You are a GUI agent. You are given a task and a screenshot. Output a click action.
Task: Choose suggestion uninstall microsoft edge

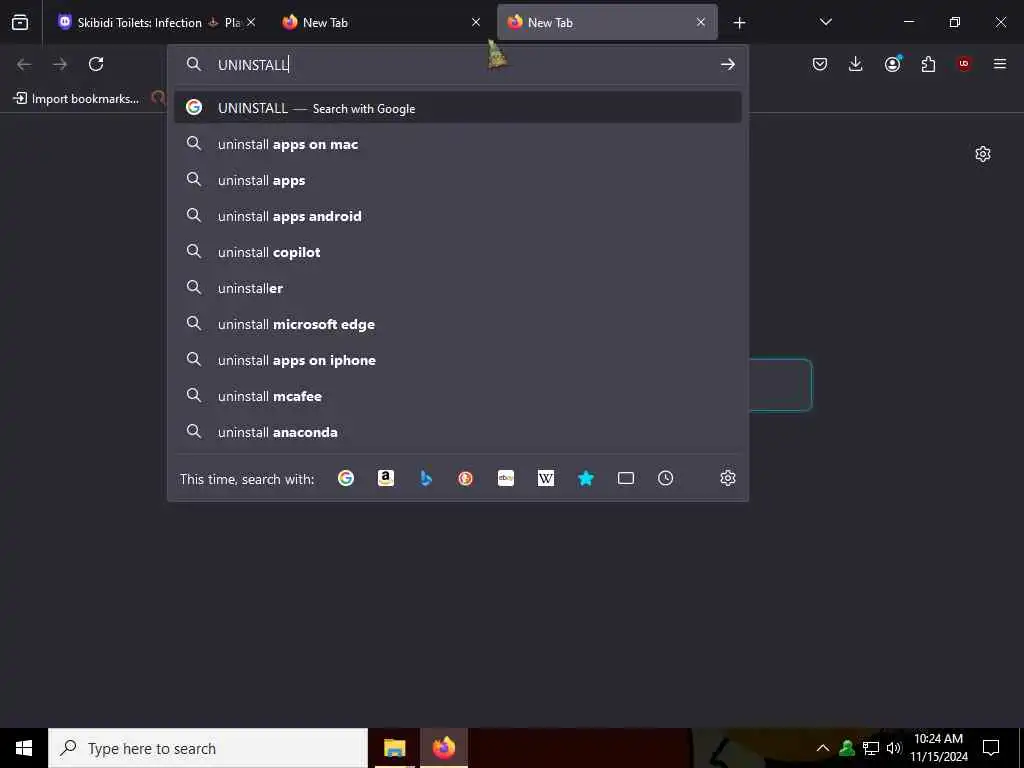(457, 324)
